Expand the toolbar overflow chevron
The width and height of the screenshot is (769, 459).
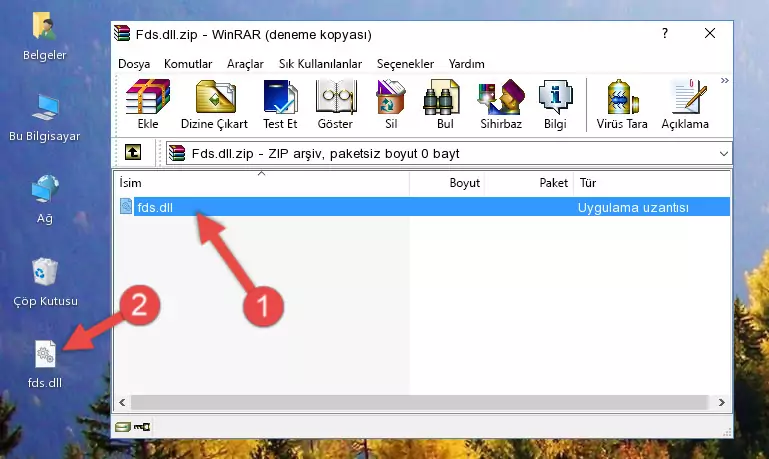(724, 81)
